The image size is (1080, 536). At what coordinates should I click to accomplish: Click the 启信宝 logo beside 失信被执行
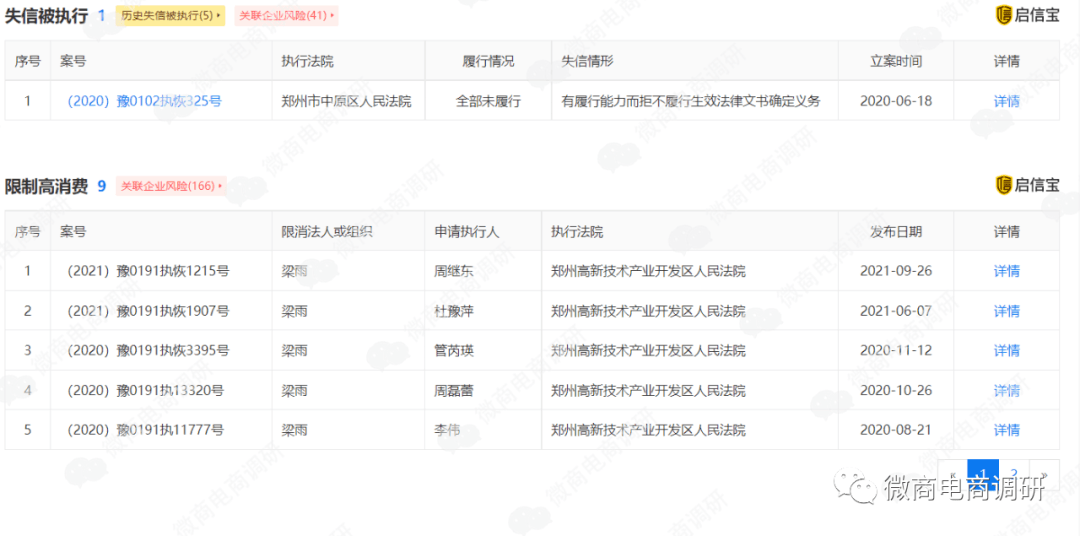[1028, 15]
